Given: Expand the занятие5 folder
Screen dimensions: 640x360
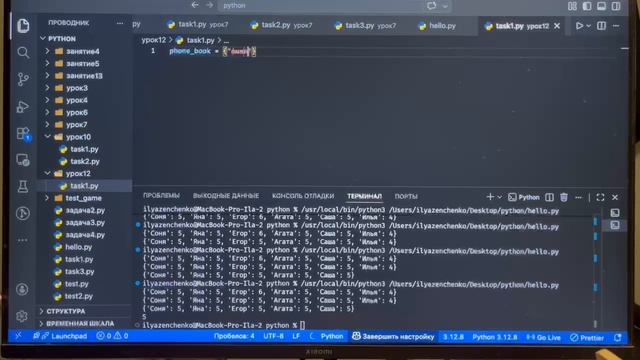Looking at the screenshot, I should tap(83, 64).
